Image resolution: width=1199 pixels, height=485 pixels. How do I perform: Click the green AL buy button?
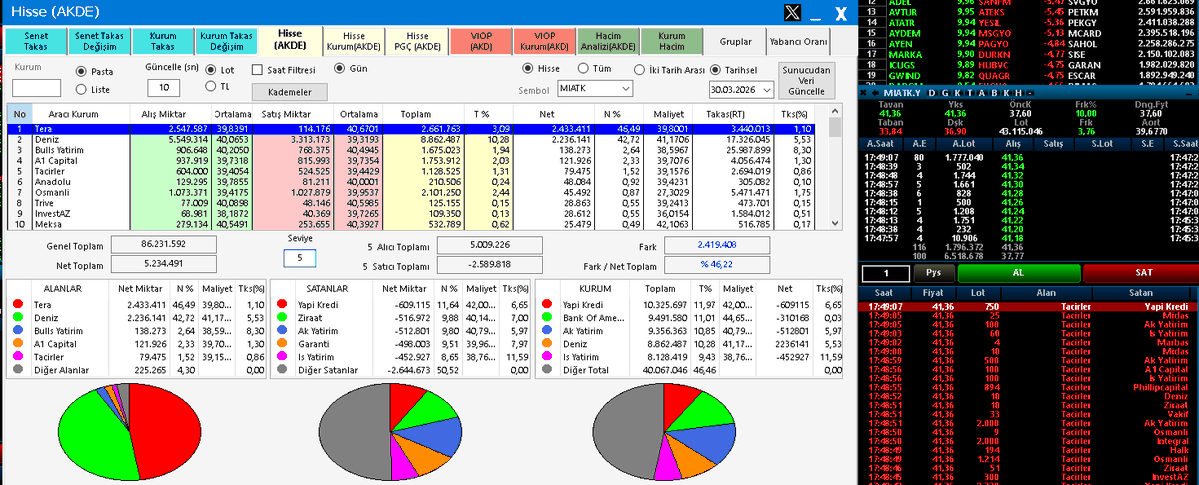[x=1019, y=272]
